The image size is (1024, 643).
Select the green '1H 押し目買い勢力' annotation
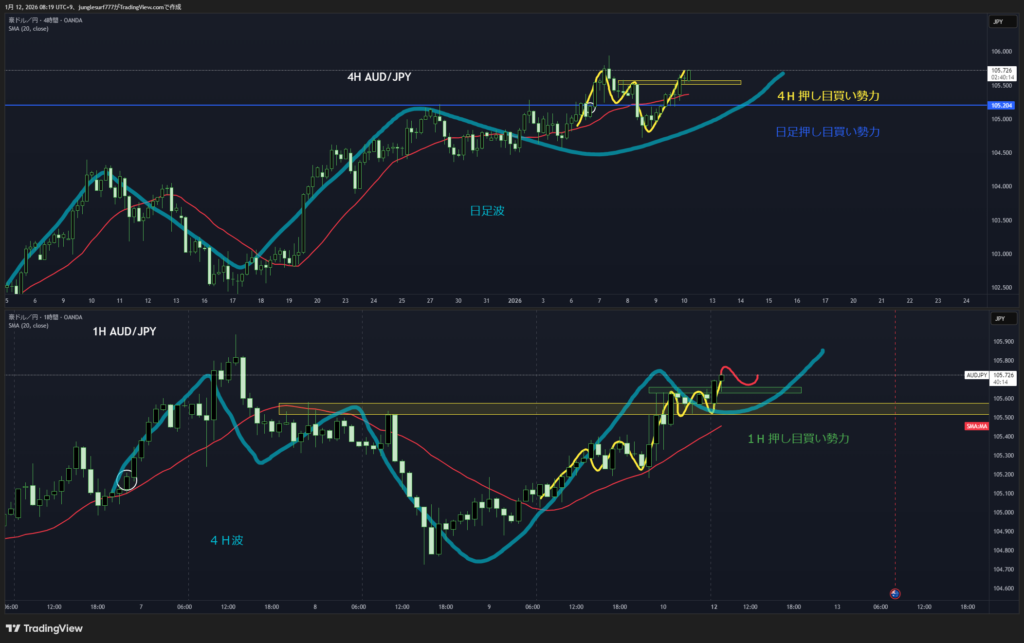[x=798, y=439]
